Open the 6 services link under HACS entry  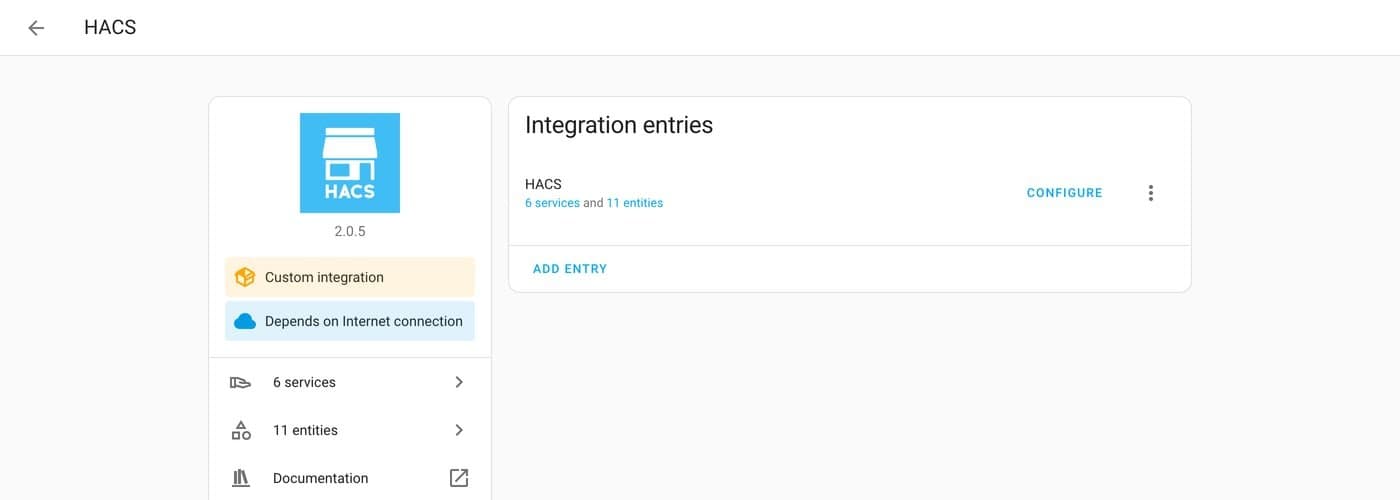[552, 203]
